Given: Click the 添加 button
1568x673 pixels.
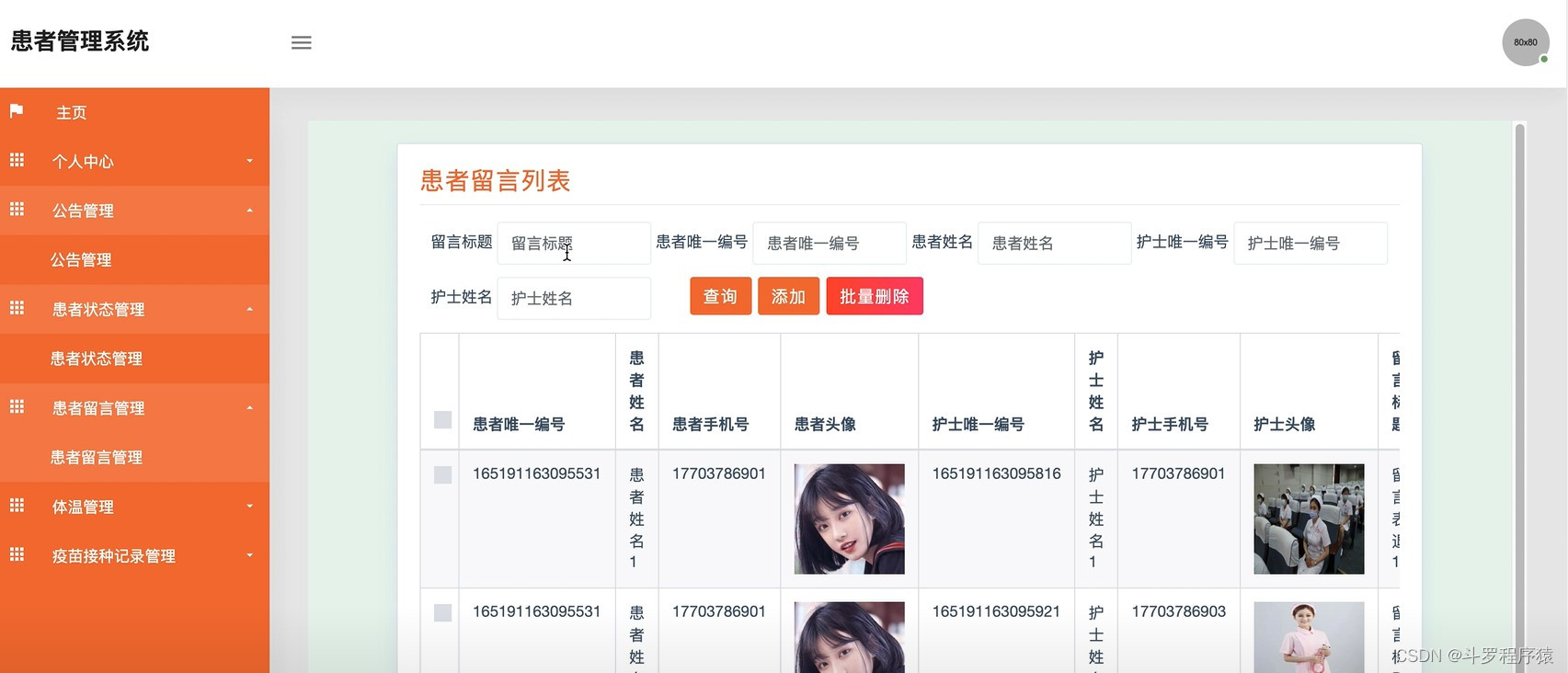Looking at the screenshot, I should coord(788,296).
